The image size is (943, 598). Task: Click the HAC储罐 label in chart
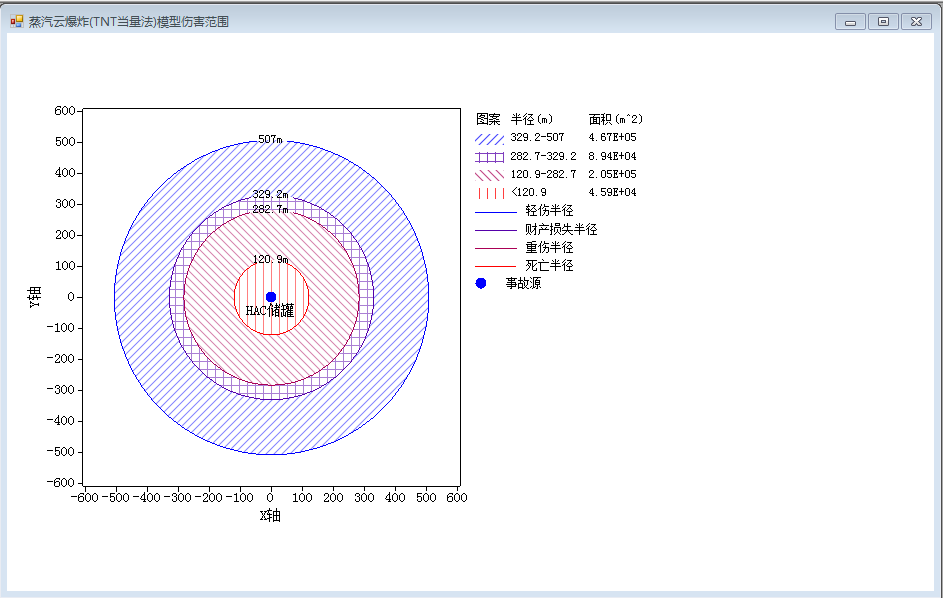tap(270, 310)
